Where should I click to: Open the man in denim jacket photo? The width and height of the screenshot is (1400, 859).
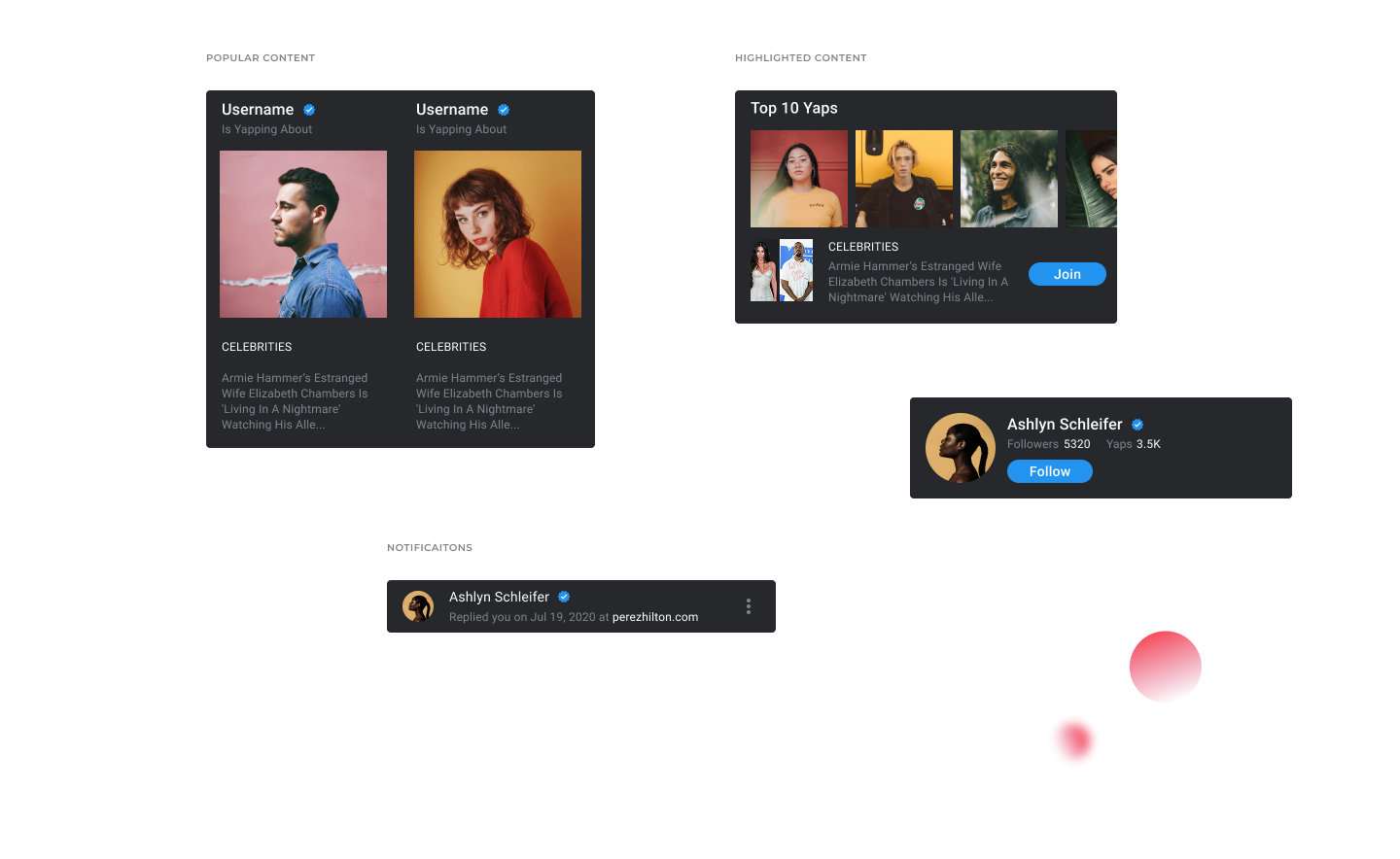[x=303, y=234]
